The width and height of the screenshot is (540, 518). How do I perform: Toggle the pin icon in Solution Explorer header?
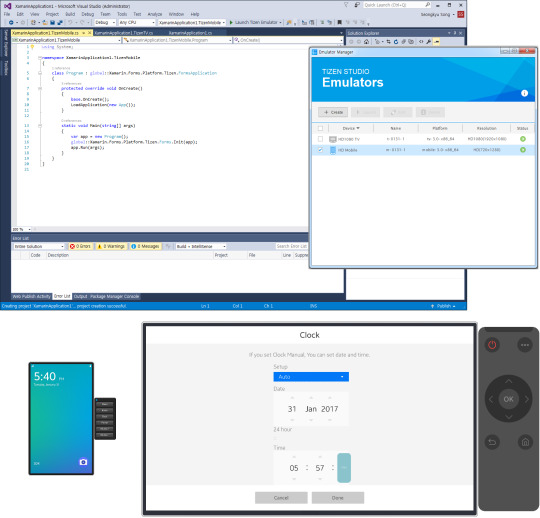tap(455, 33)
